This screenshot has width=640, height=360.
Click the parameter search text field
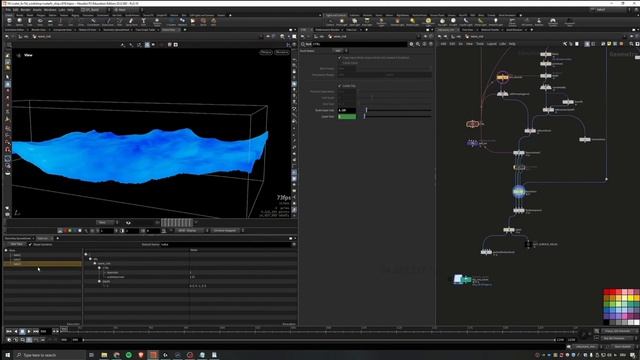(x=359, y=44)
